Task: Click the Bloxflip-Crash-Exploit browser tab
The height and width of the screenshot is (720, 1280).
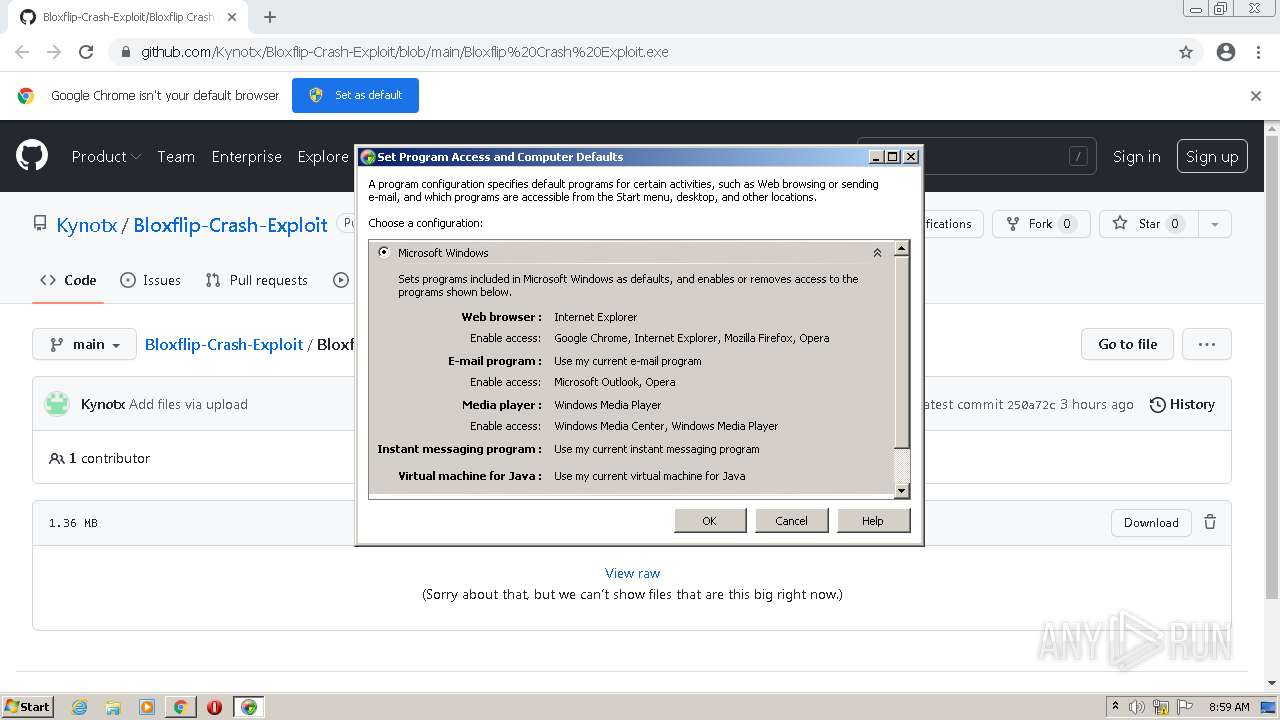Action: [128, 17]
